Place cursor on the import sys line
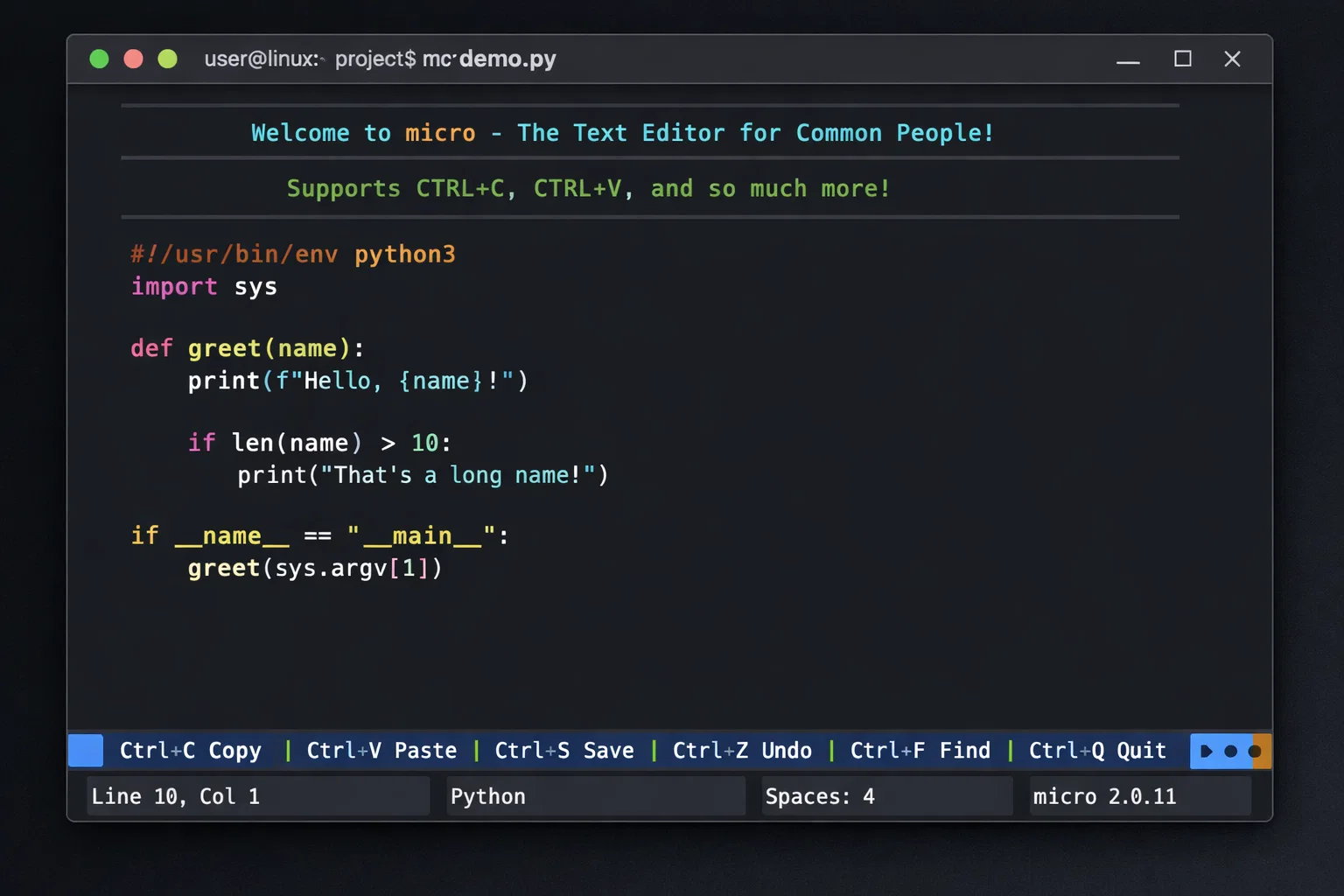Image resolution: width=1344 pixels, height=896 pixels. 205,287
